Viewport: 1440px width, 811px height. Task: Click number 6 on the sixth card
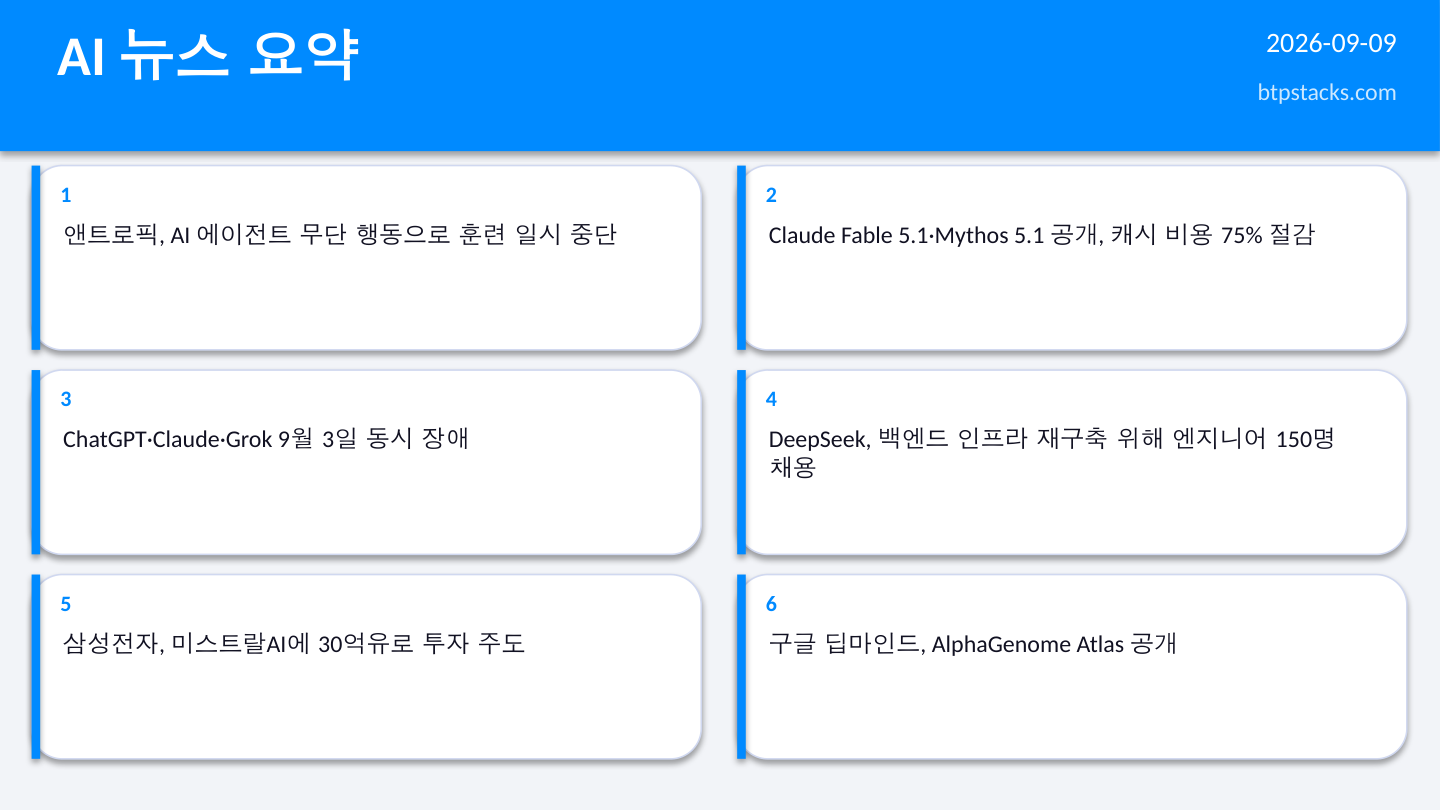[x=771, y=604]
